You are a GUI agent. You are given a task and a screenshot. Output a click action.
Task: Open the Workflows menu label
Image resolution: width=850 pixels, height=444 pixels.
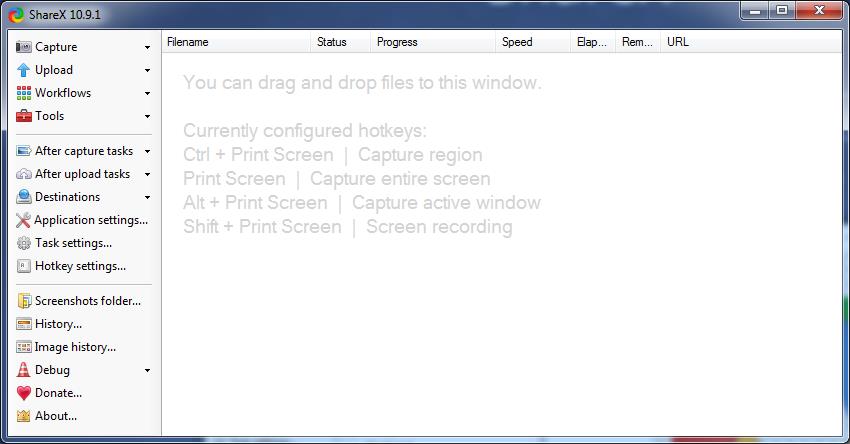tap(63, 93)
